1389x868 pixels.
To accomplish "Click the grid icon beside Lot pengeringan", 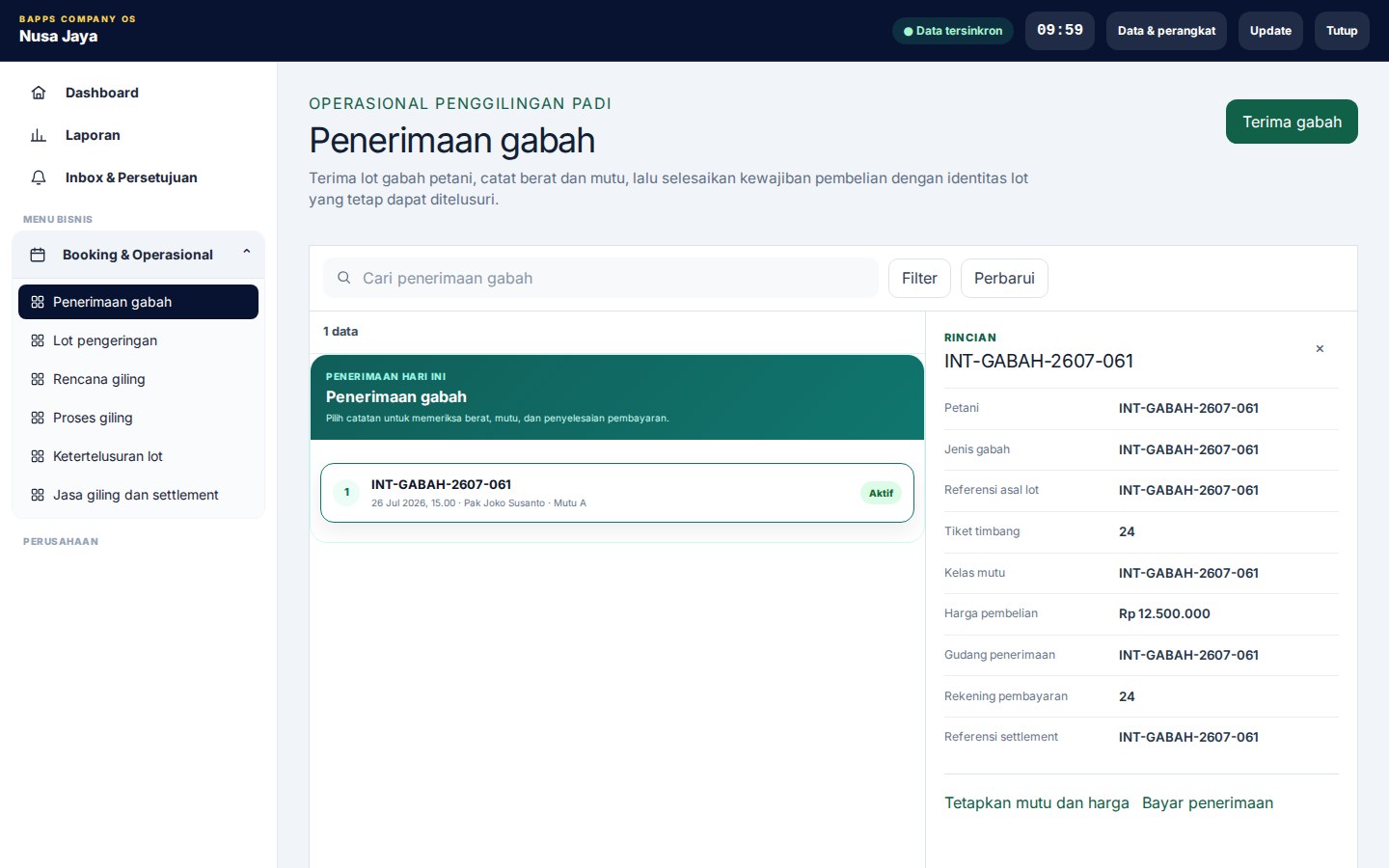I will [x=38, y=340].
